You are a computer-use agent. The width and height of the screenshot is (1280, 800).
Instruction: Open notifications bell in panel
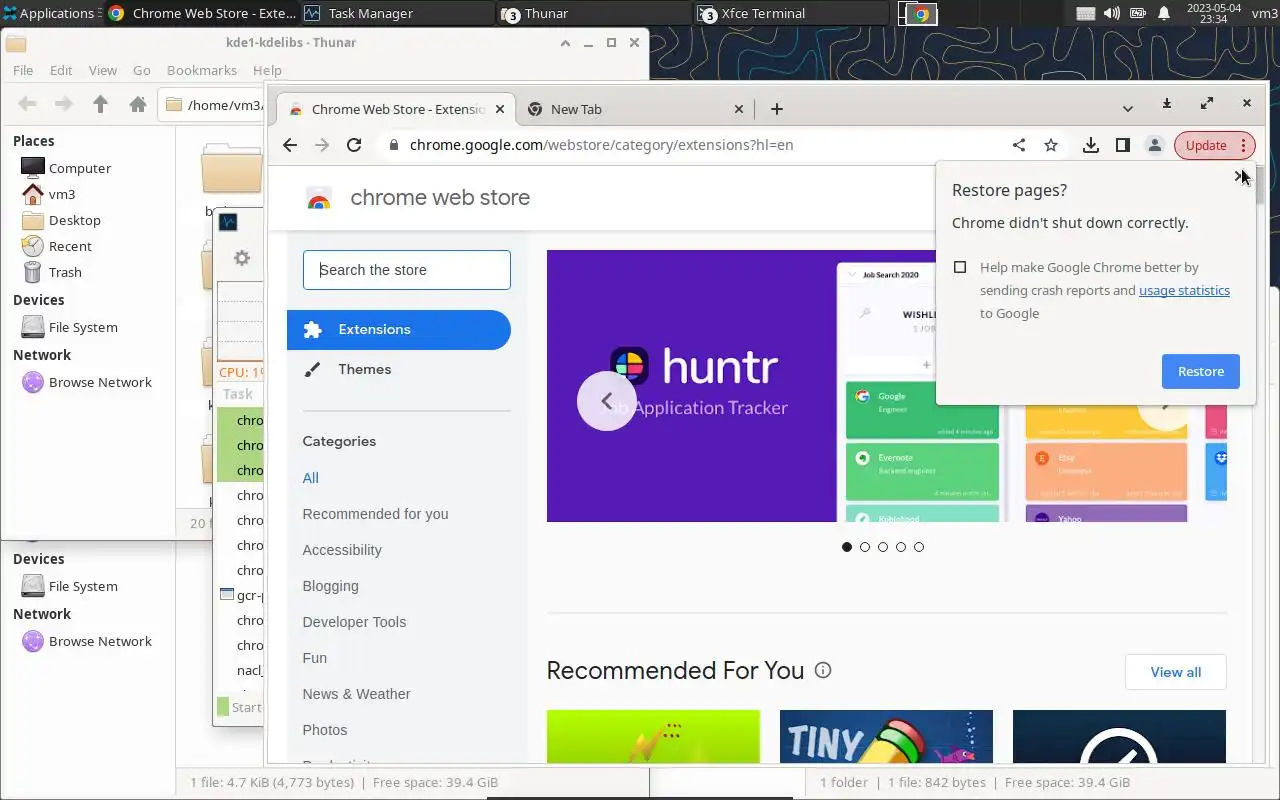[x=1164, y=13]
